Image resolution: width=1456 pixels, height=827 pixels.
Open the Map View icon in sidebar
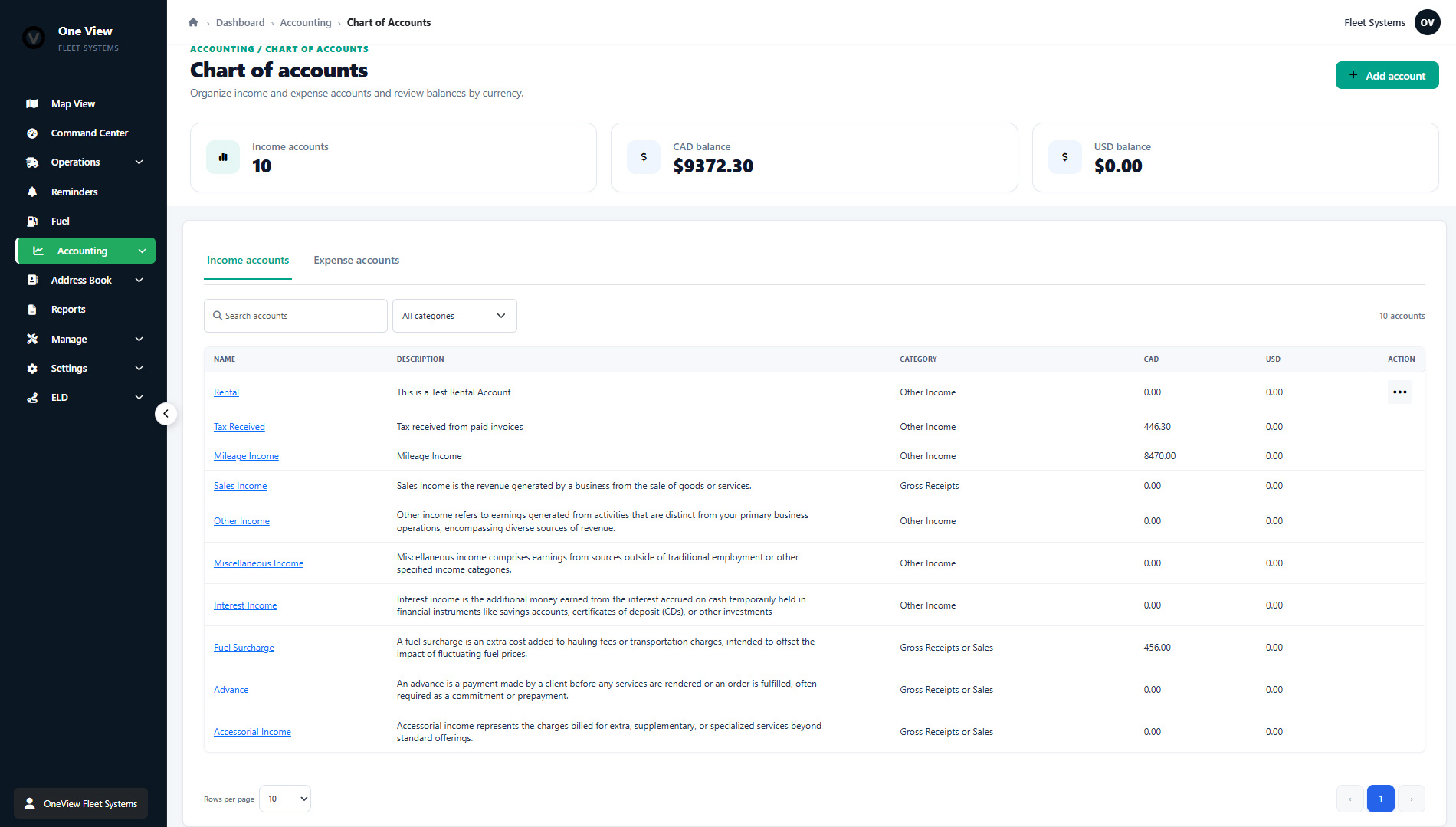pyautogui.click(x=32, y=103)
